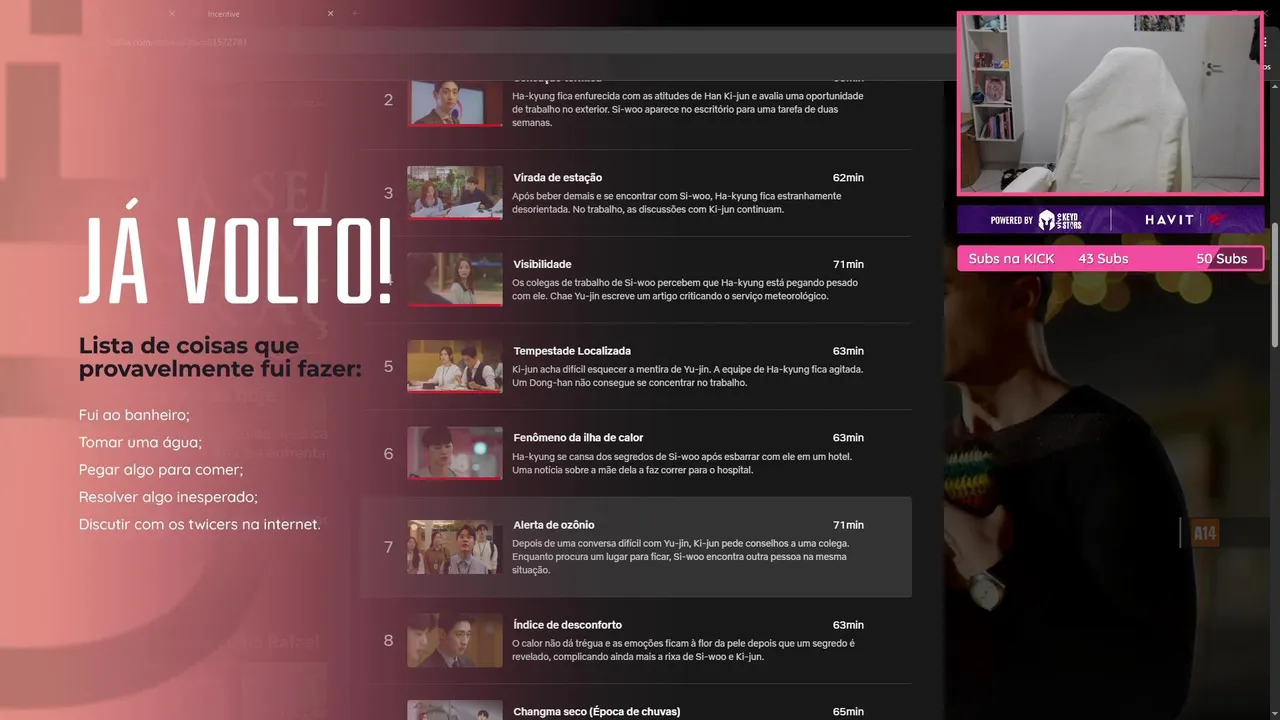
Task: Select the Visibilidade episode title
Action: (x=542, y=264)
